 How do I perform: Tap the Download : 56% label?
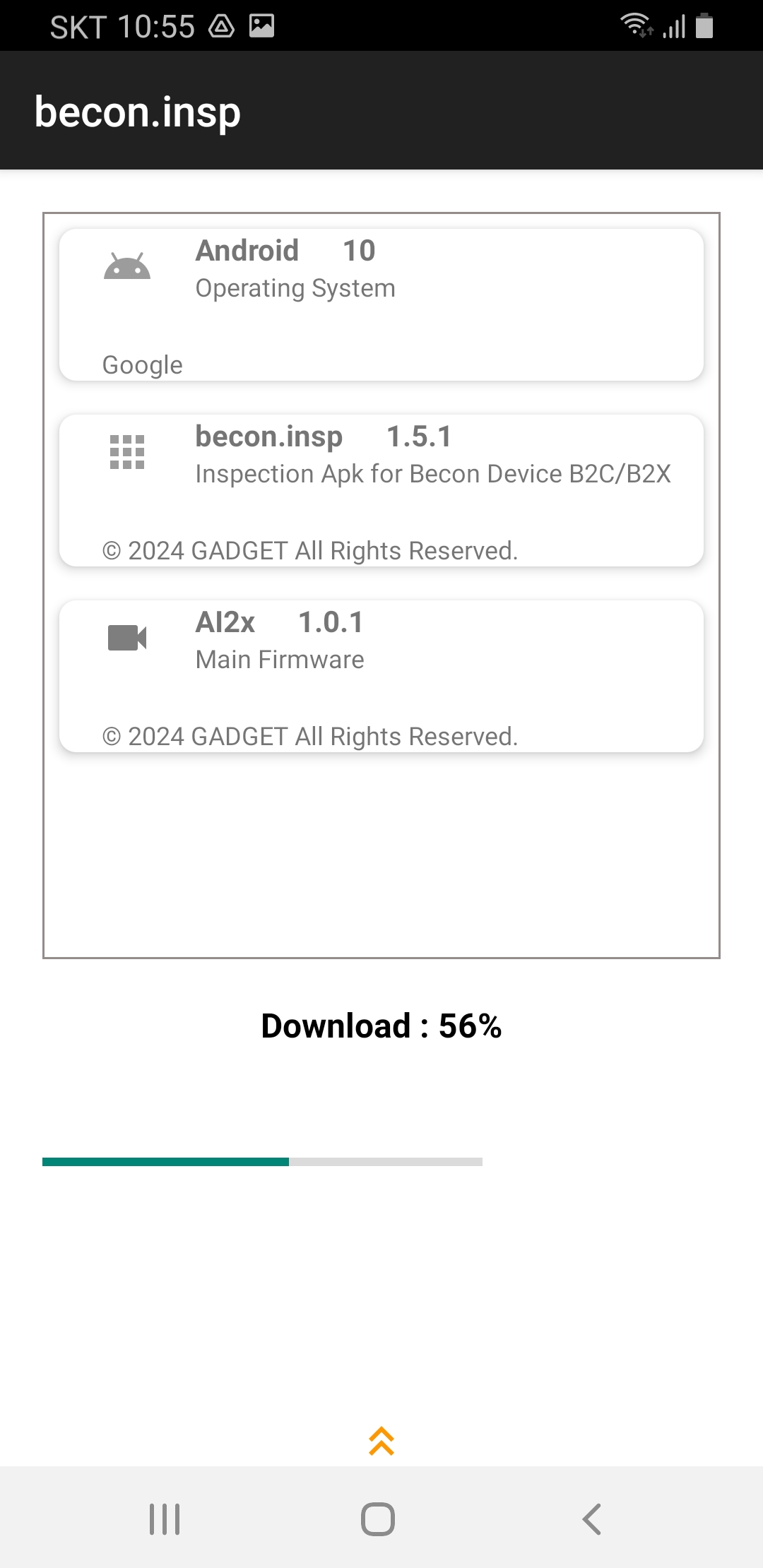click(x=381, y=1026)
